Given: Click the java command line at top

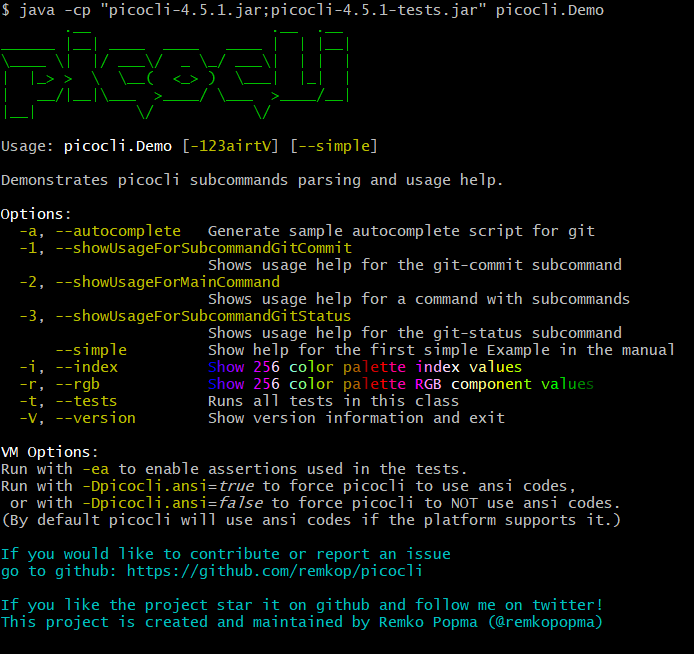Looking at the screenshot, I should coord(302,10).
